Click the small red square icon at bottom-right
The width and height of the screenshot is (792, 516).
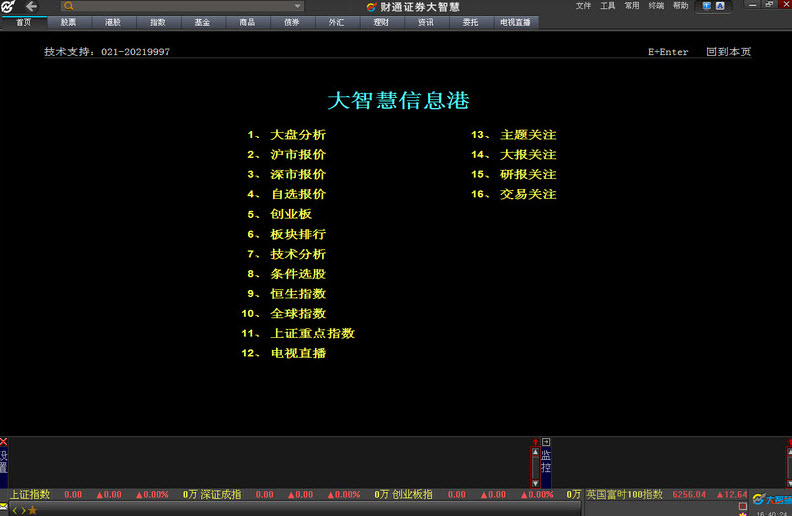(742, 506)
